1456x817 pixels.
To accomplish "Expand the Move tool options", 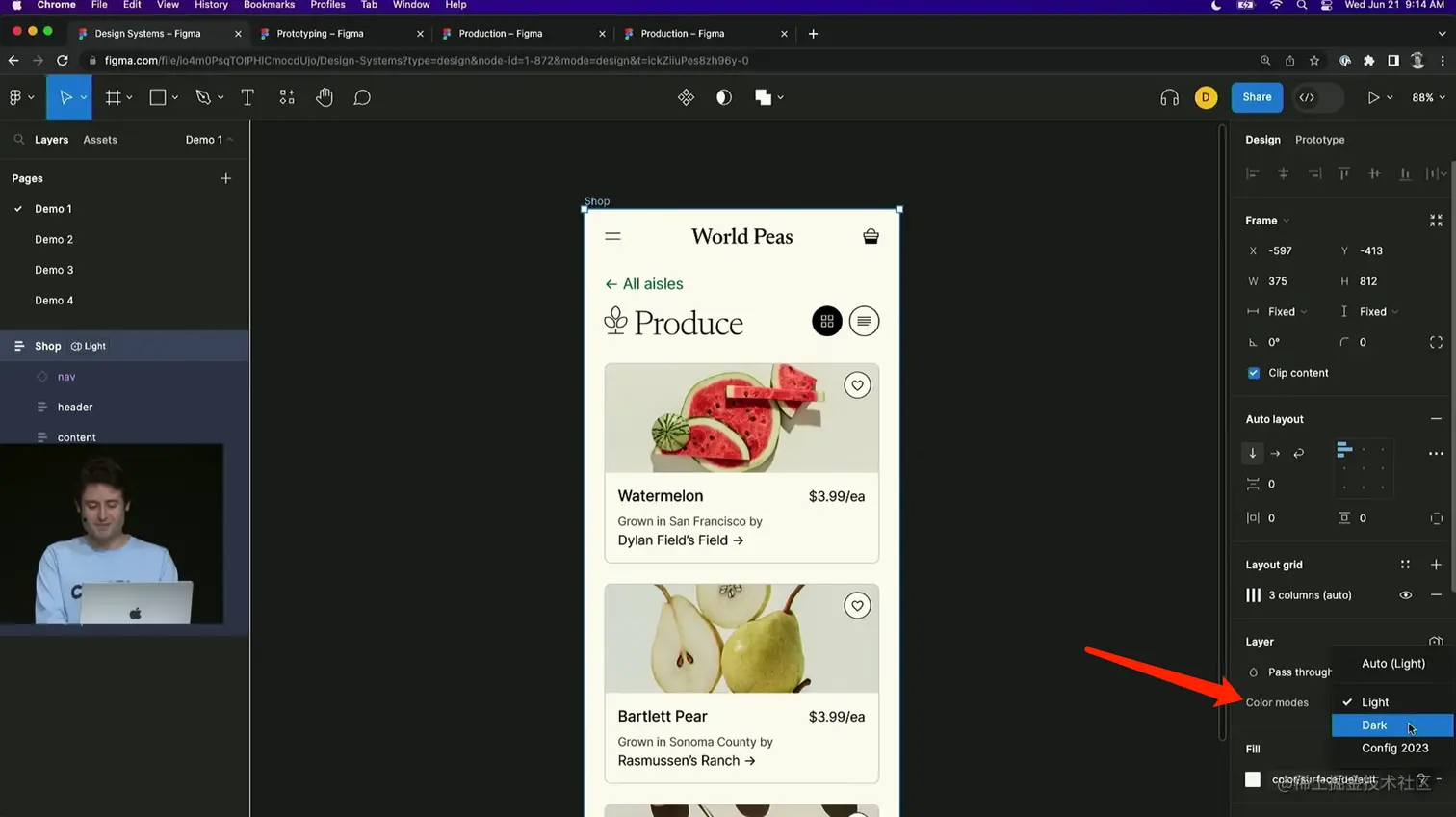I will [84, 97].
